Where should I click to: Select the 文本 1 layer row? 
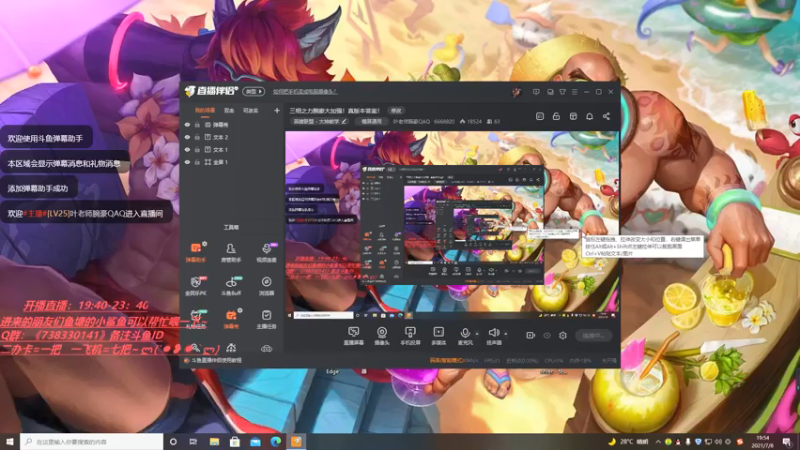pos(232,149)
